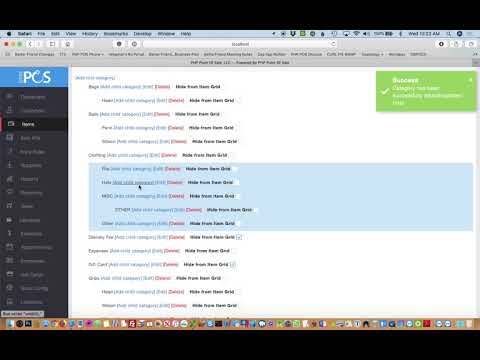Click Delete for the Bags category
Image resolution: width=480 pixels, height=360 pixels.
coord(162,87)
